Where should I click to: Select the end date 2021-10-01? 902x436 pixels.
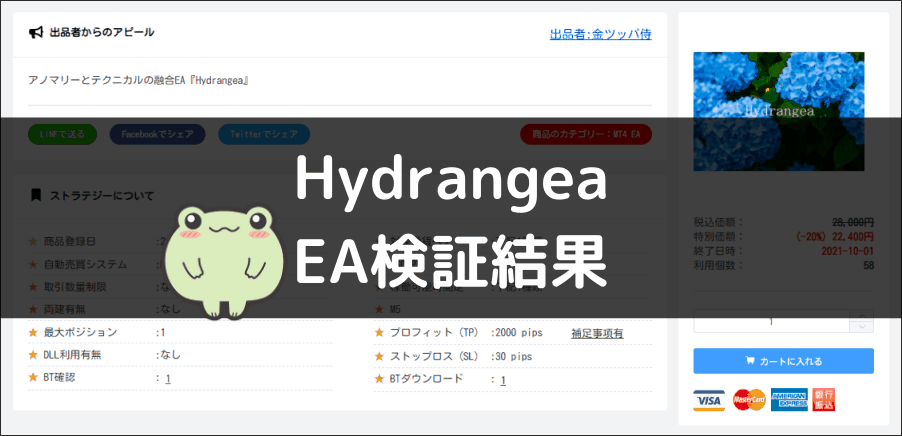point(848,251)
